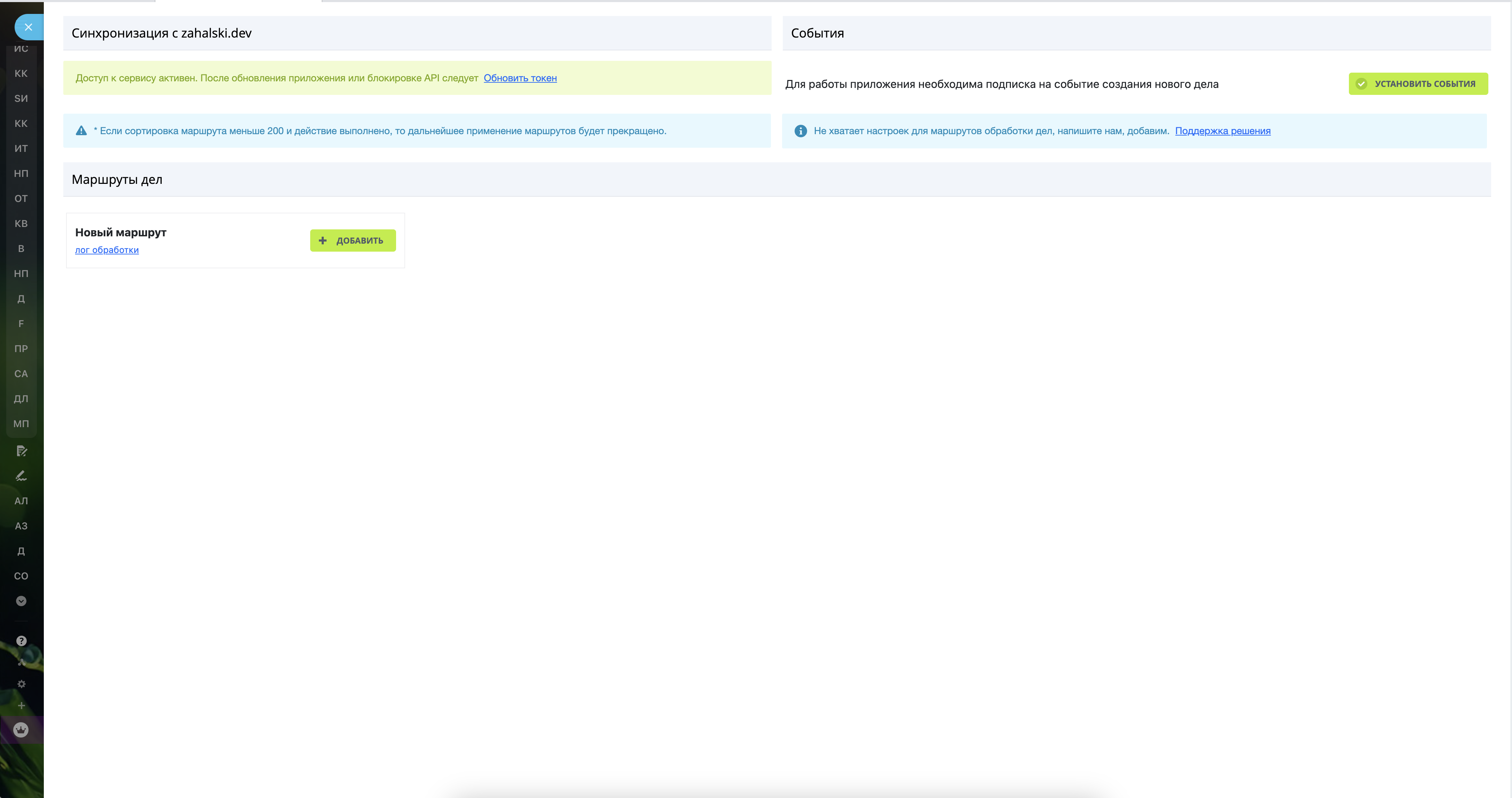Open the лог обработки link
1512x798 pixels.
point(107,250)
